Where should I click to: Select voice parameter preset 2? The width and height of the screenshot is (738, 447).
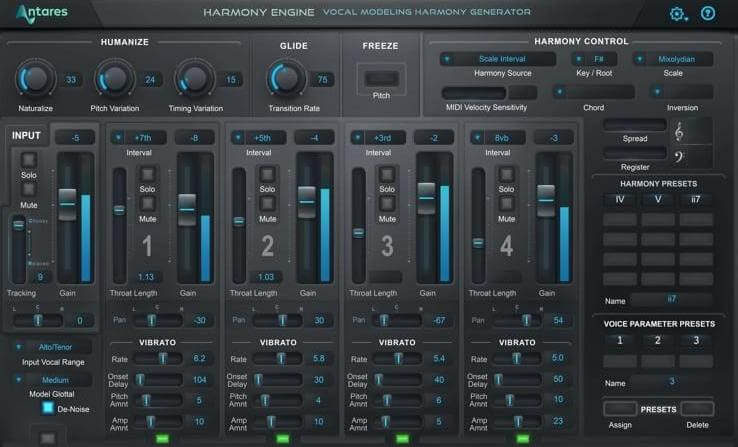pos(658,340)
